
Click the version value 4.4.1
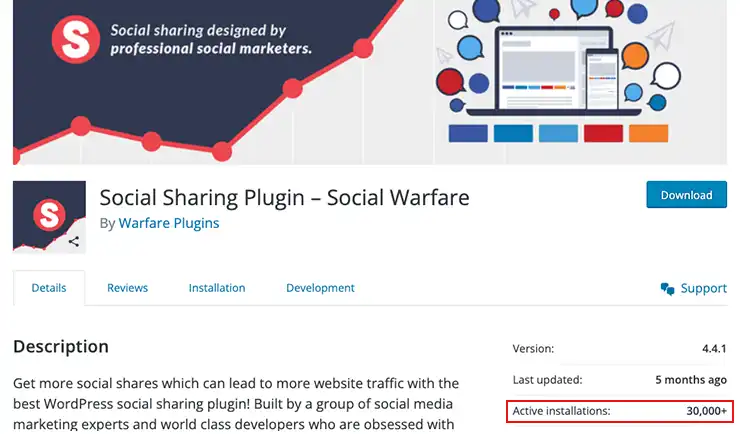pyautogui.click(x=714, y=349)
